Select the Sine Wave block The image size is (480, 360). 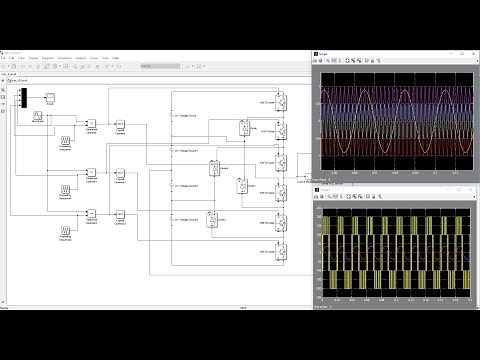(38, 116)
